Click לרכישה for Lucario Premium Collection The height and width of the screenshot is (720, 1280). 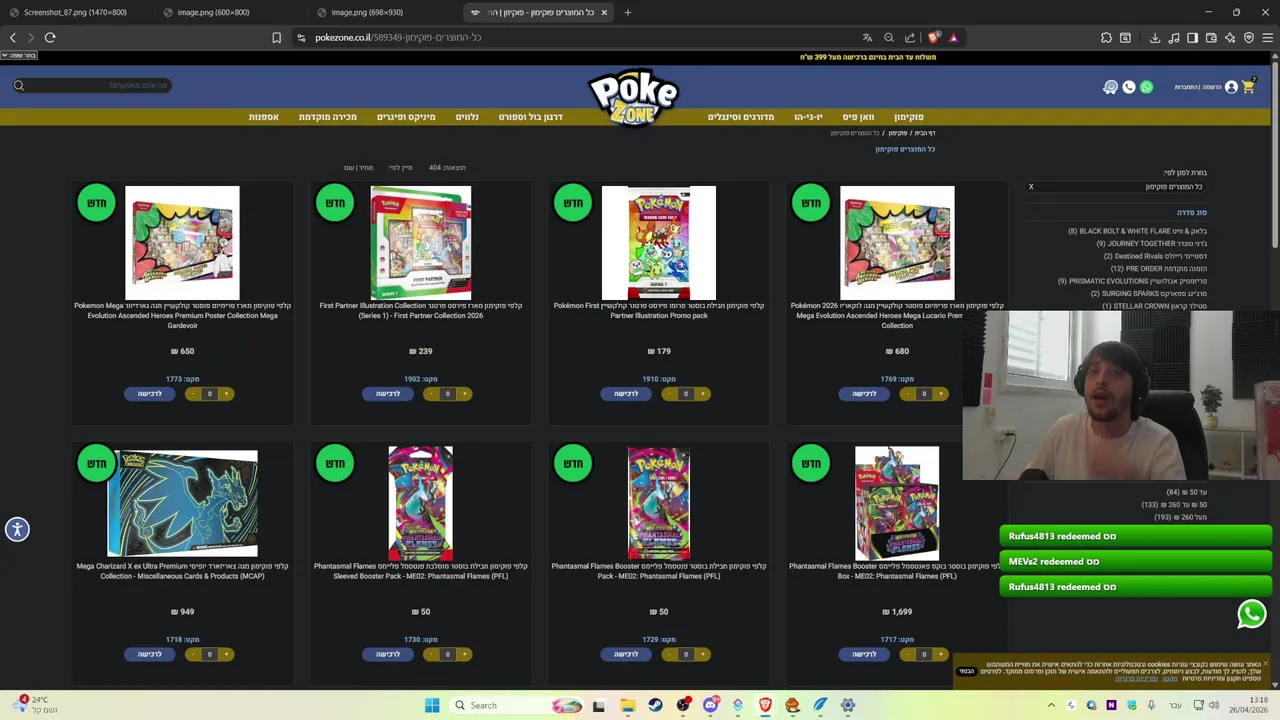(864, 394)
